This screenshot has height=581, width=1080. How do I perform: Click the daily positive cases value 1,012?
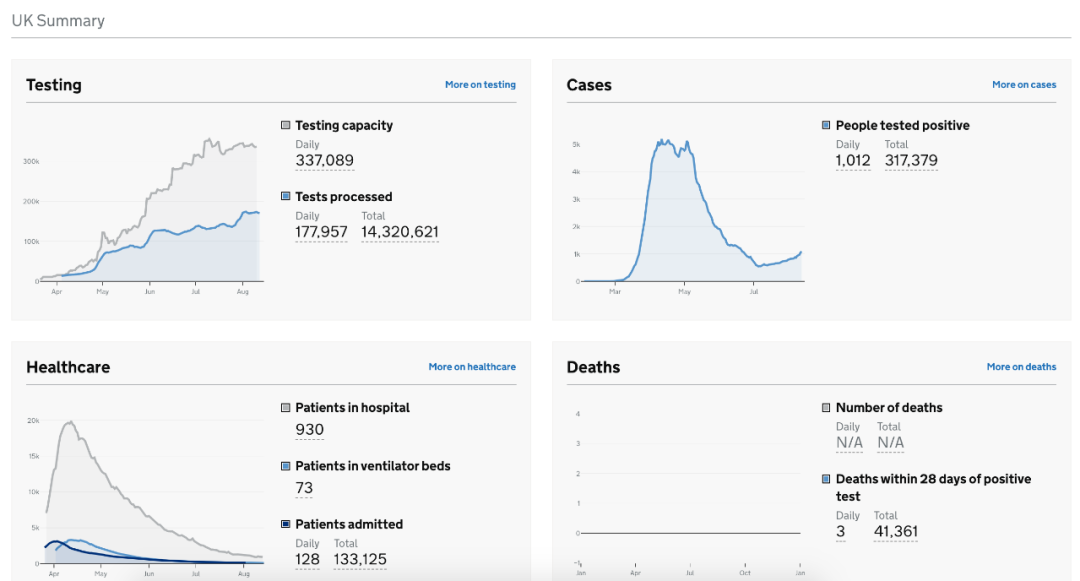(x=853, y=161)
